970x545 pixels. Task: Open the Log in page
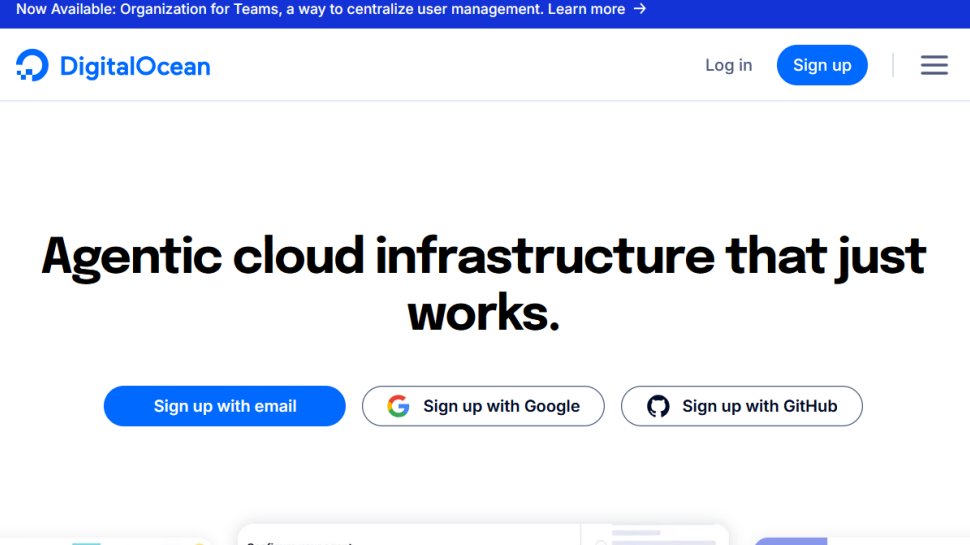point(728,65)
